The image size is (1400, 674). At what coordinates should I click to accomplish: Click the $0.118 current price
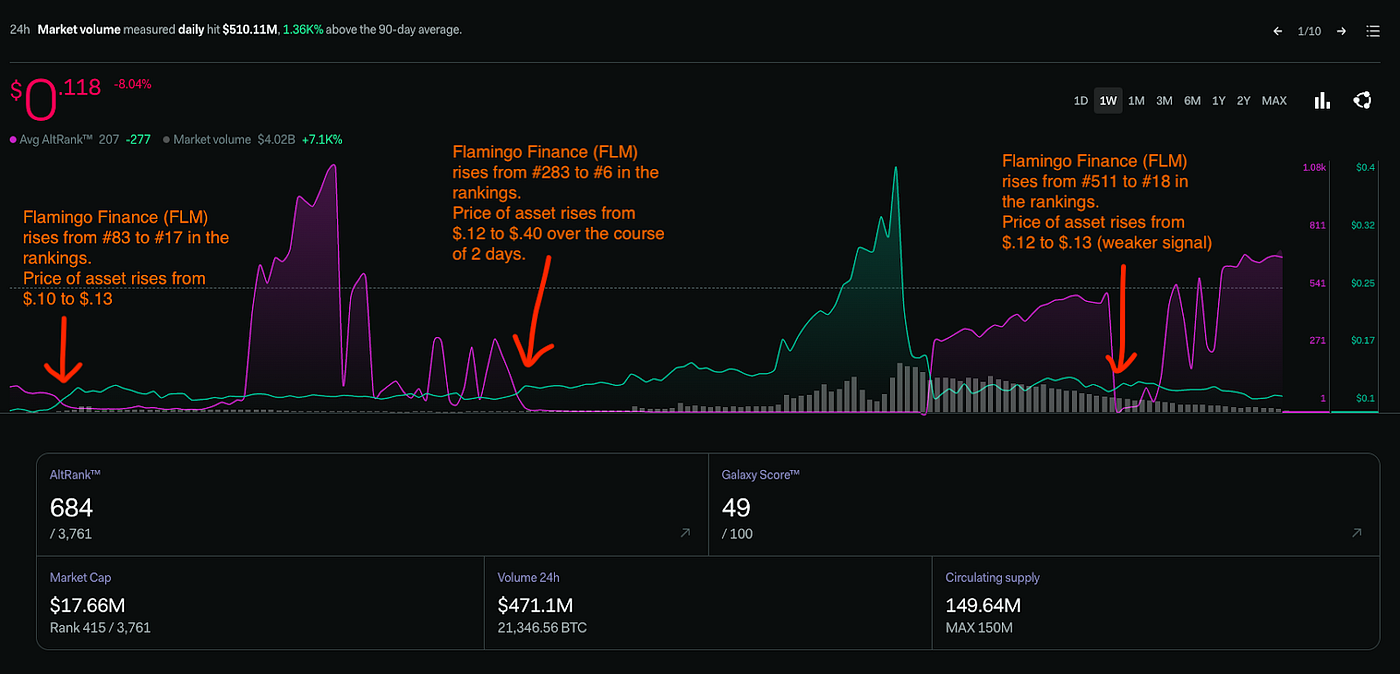click(x=56, y=98)
